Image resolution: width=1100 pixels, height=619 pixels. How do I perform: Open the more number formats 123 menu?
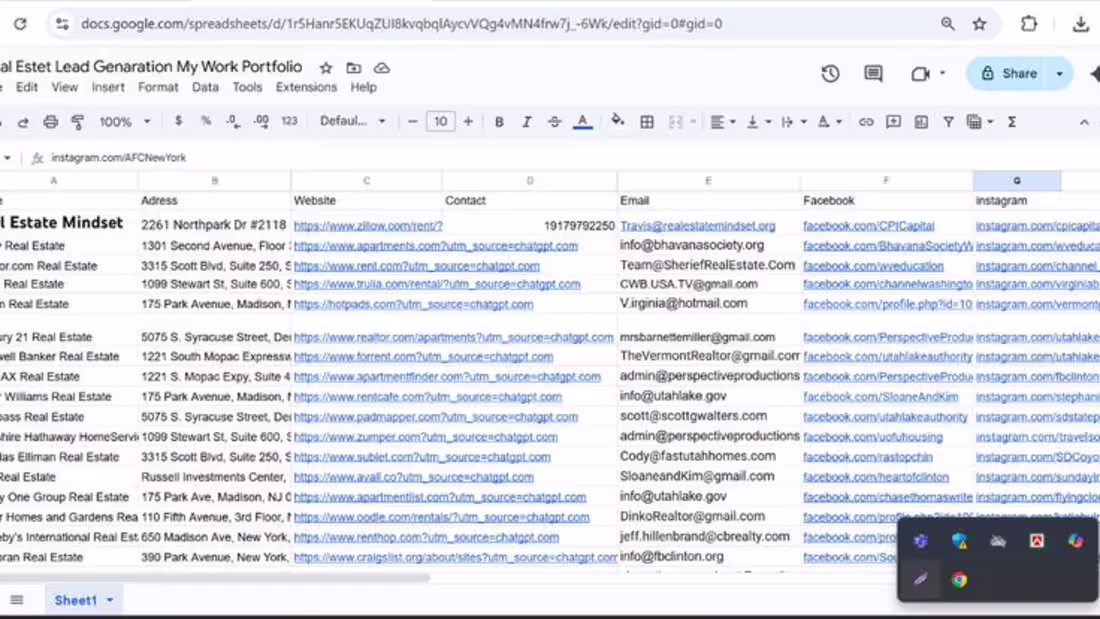tap(289, 121)
